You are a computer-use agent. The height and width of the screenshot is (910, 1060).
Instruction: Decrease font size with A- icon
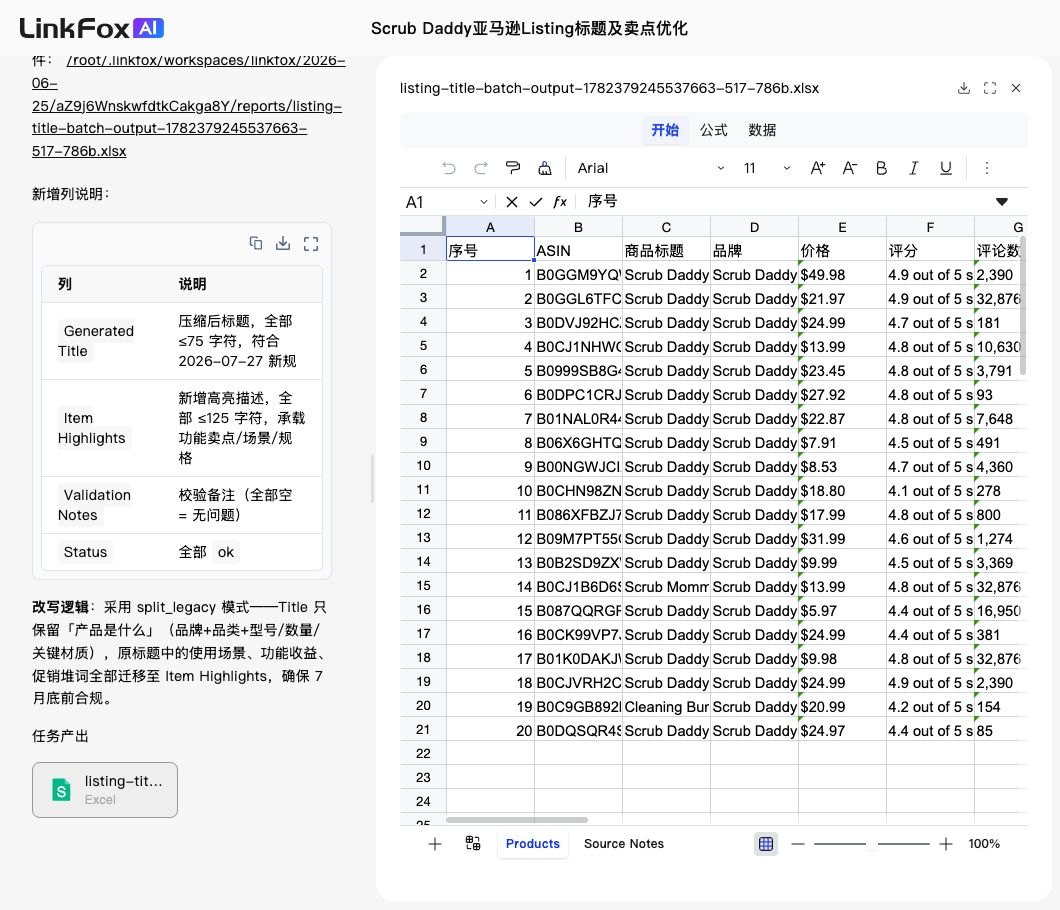tap(850, 168)
